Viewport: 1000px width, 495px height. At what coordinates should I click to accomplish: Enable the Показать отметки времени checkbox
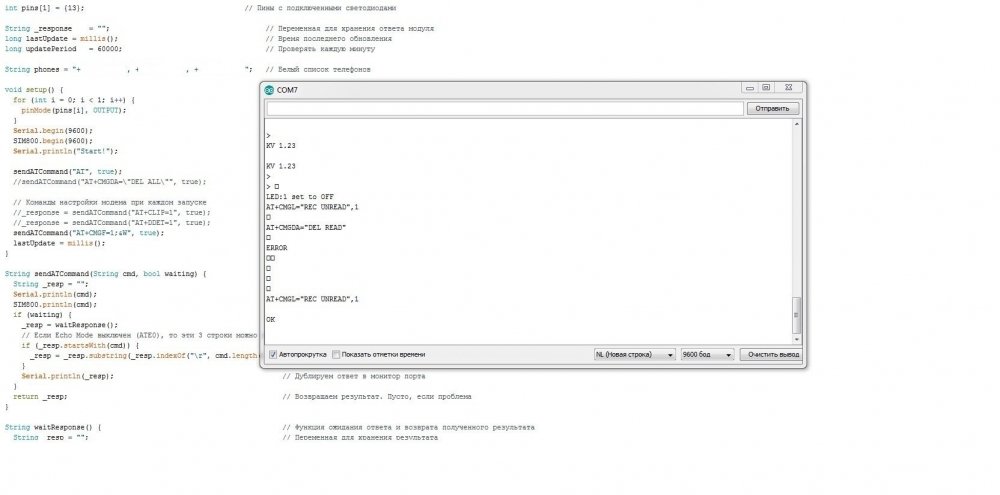click(336, 355)
